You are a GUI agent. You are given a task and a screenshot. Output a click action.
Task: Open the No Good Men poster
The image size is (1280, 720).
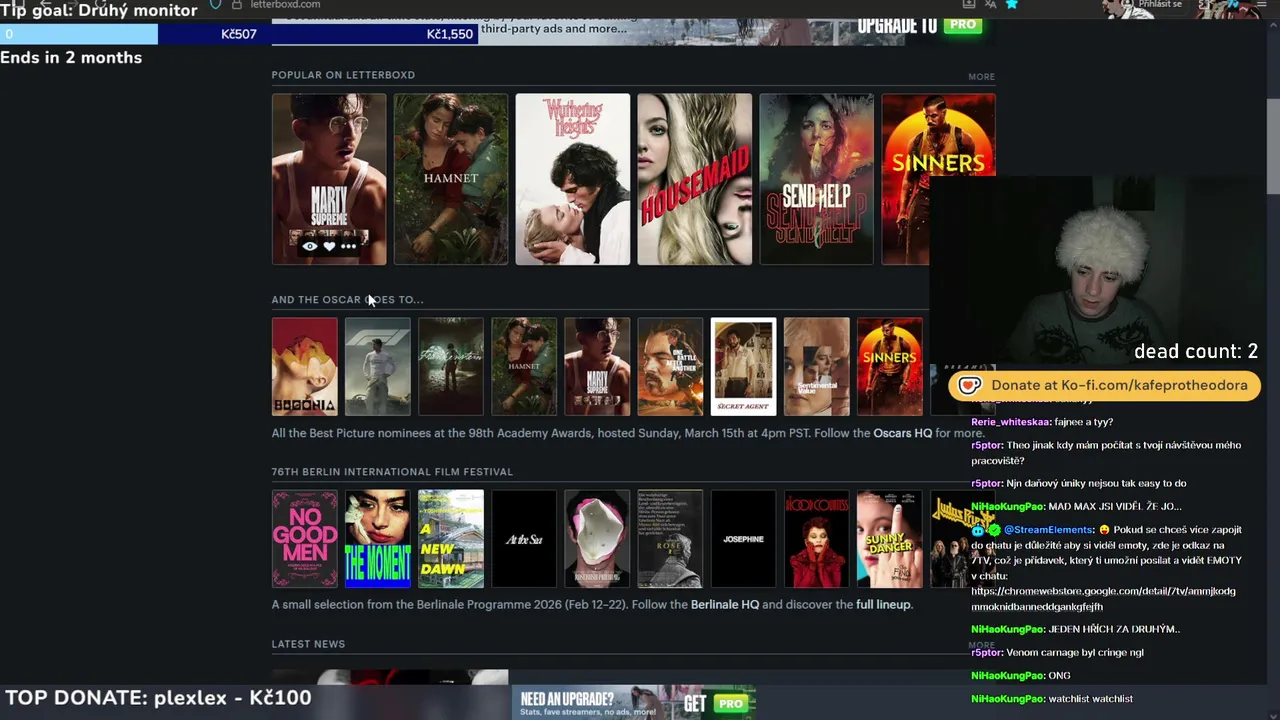[305, 539]
